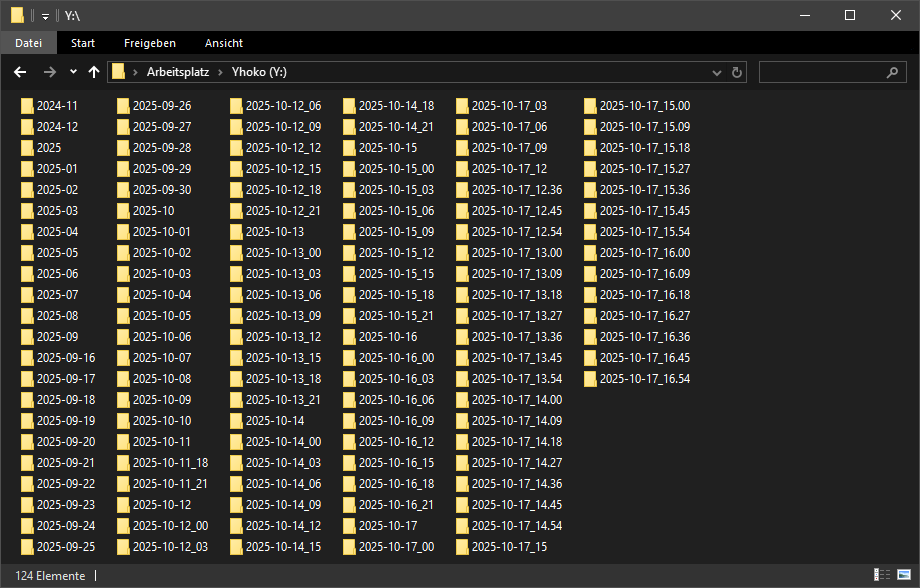Switch to details view in the status bar
Image resolution: width=920 pixels, height=588 pixels.
pyautogui.click(x=880, y=575)
